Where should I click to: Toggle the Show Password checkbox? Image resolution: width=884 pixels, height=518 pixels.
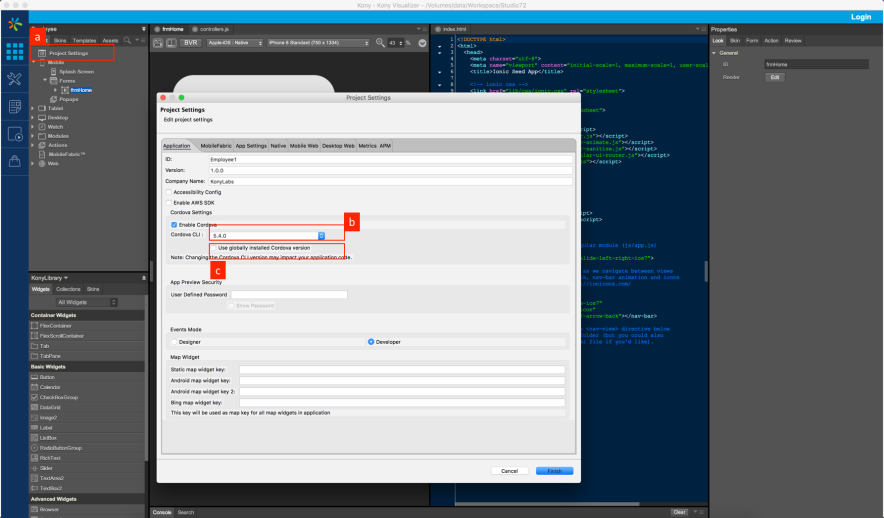point(231,306)
